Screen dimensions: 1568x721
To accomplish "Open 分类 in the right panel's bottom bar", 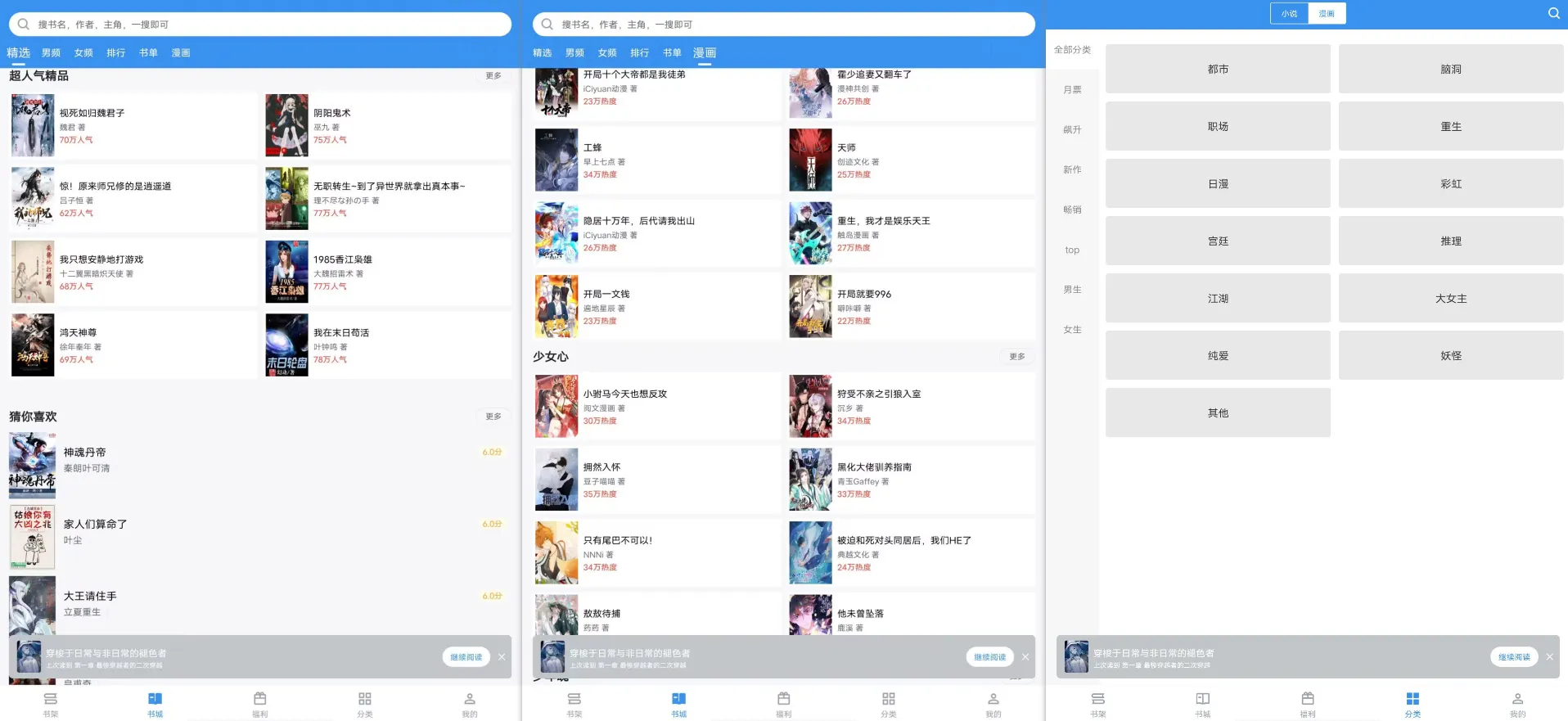I will (x=1413, y=704).
